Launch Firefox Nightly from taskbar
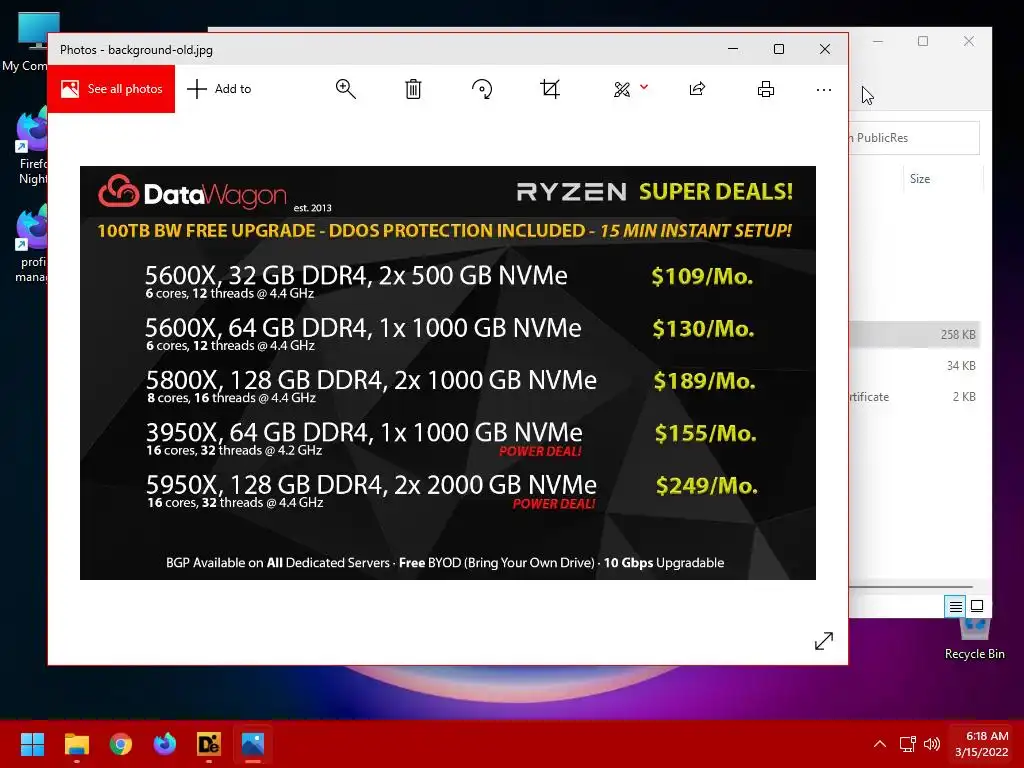Viewport: 1024px width, 768px height. [165, 744]
